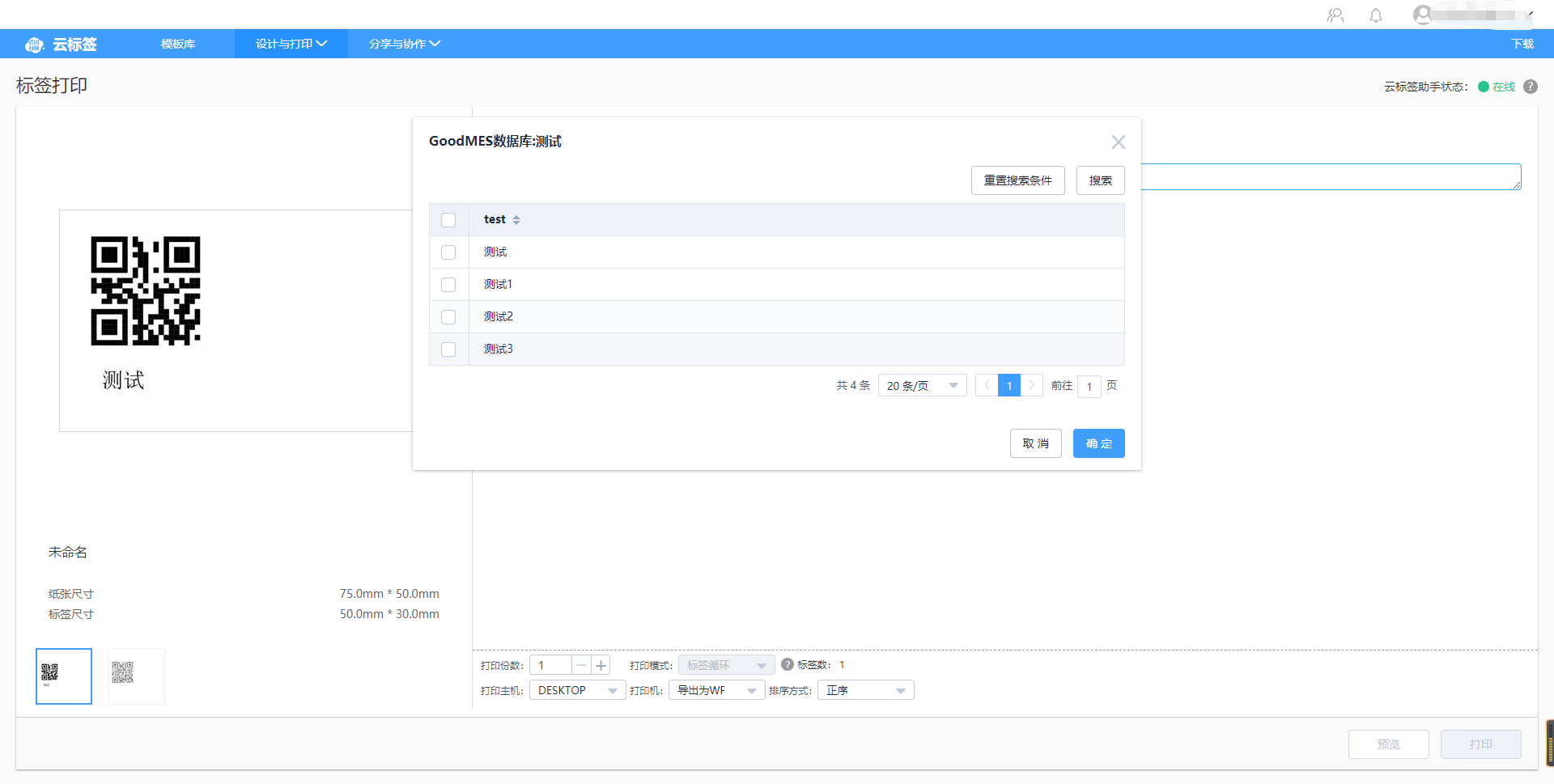Image resolution: width=1554 pixels, height=784 pixels.
Task: Select the second label thumbnail
Action: click(137, 676)
